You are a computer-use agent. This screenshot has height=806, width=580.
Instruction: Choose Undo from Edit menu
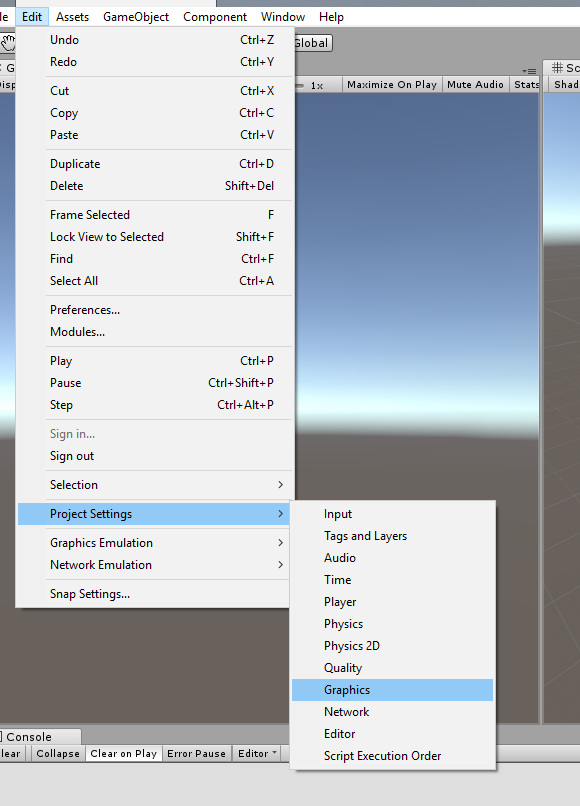click(155, 40)
